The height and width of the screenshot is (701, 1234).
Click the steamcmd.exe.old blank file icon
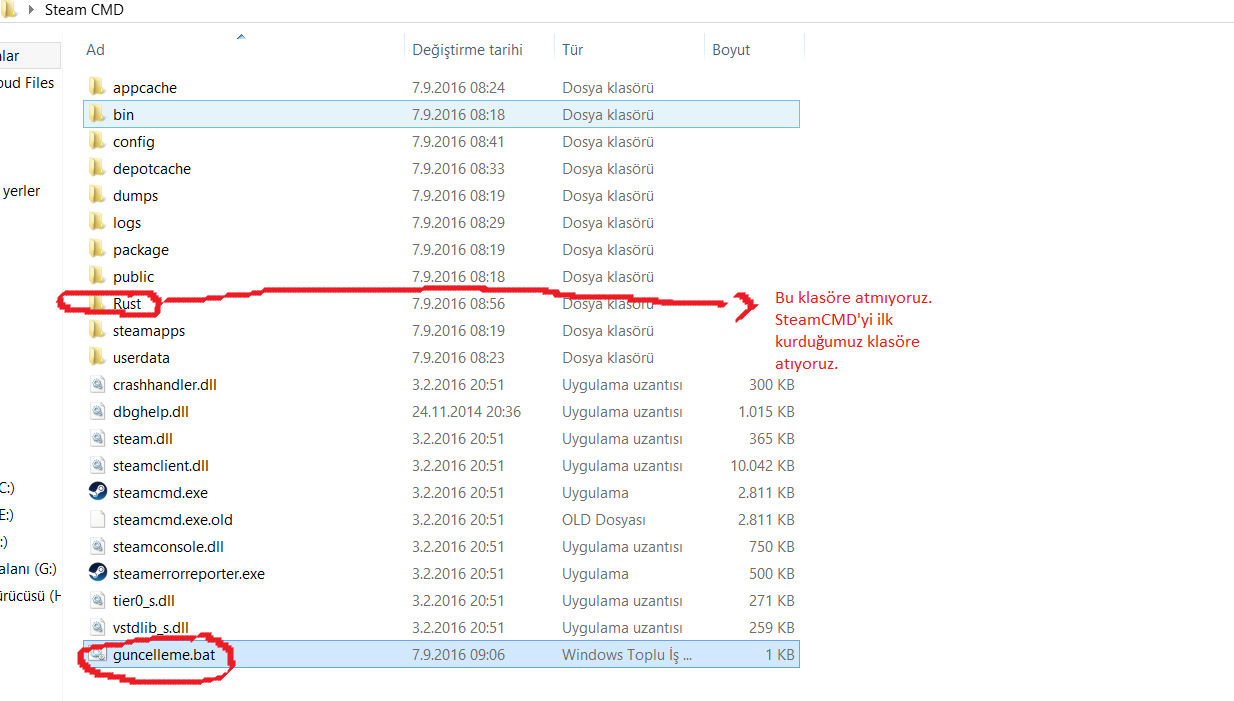coord(97,519)
